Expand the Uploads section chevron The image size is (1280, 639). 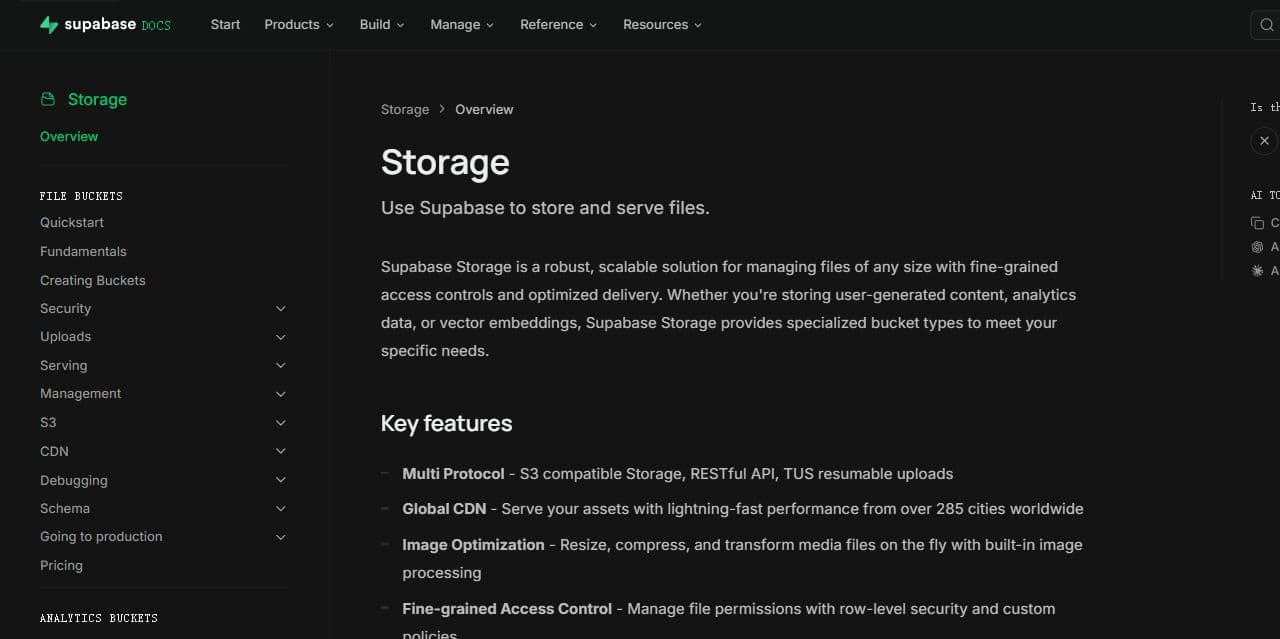281,337
